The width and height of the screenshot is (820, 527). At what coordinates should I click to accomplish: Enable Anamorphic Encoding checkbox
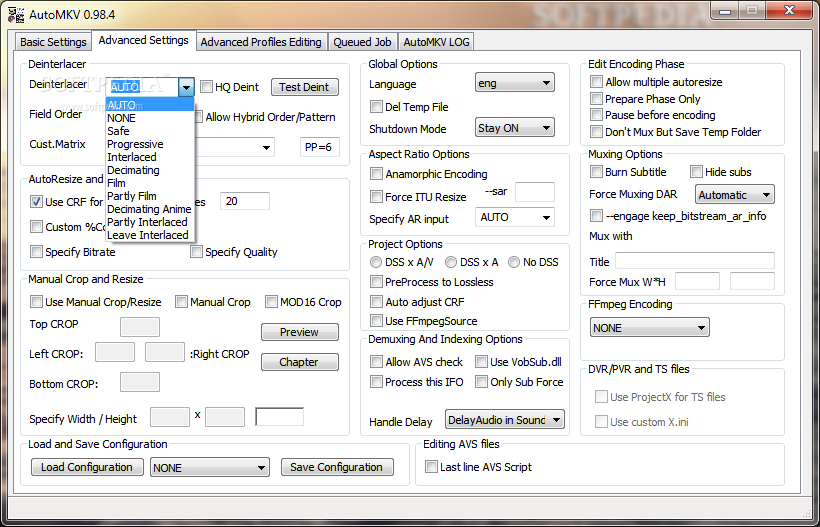[x=376, y=174]
